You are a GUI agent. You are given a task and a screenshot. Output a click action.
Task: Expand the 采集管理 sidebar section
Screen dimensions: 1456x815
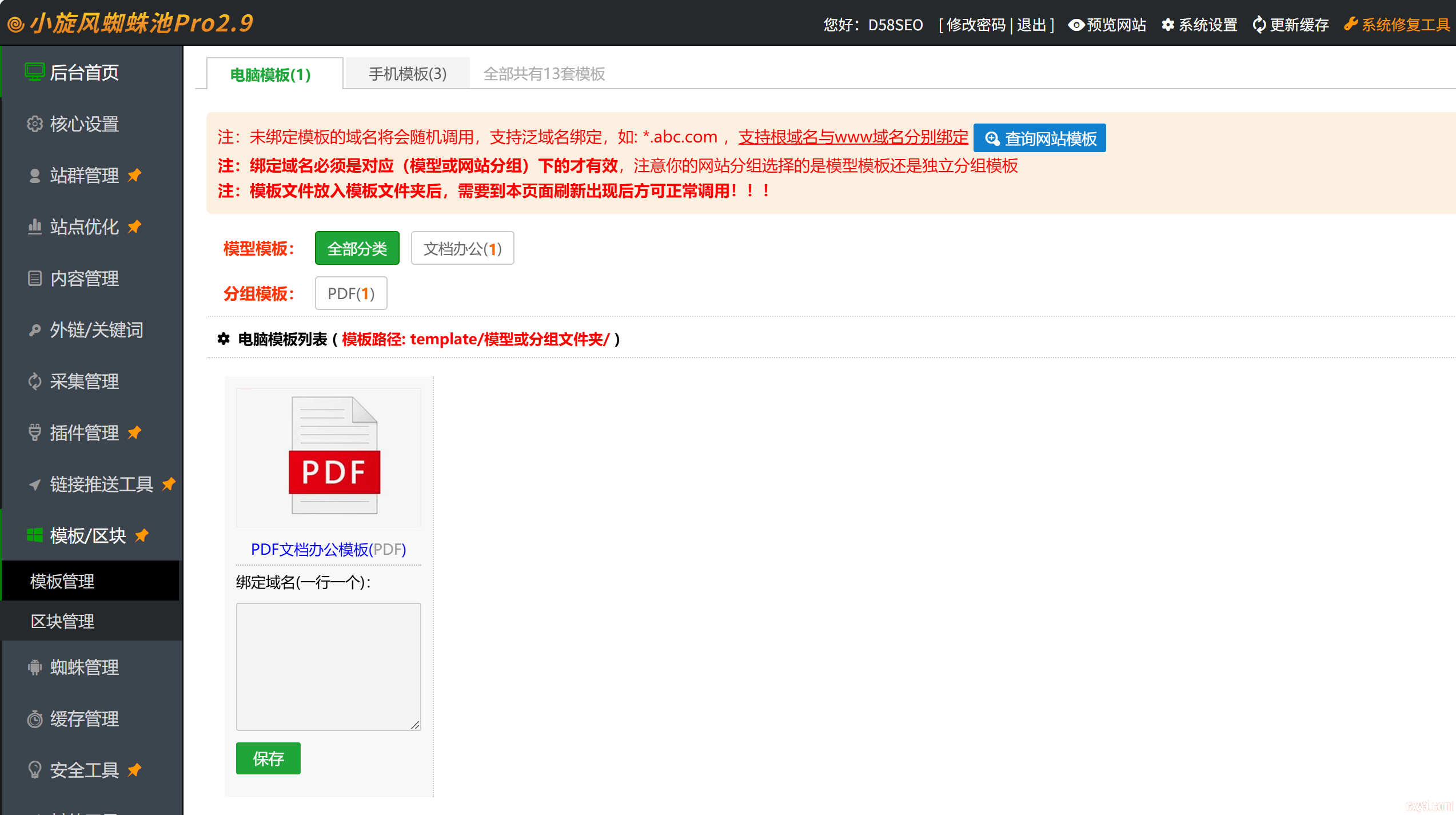coord(85,381)
